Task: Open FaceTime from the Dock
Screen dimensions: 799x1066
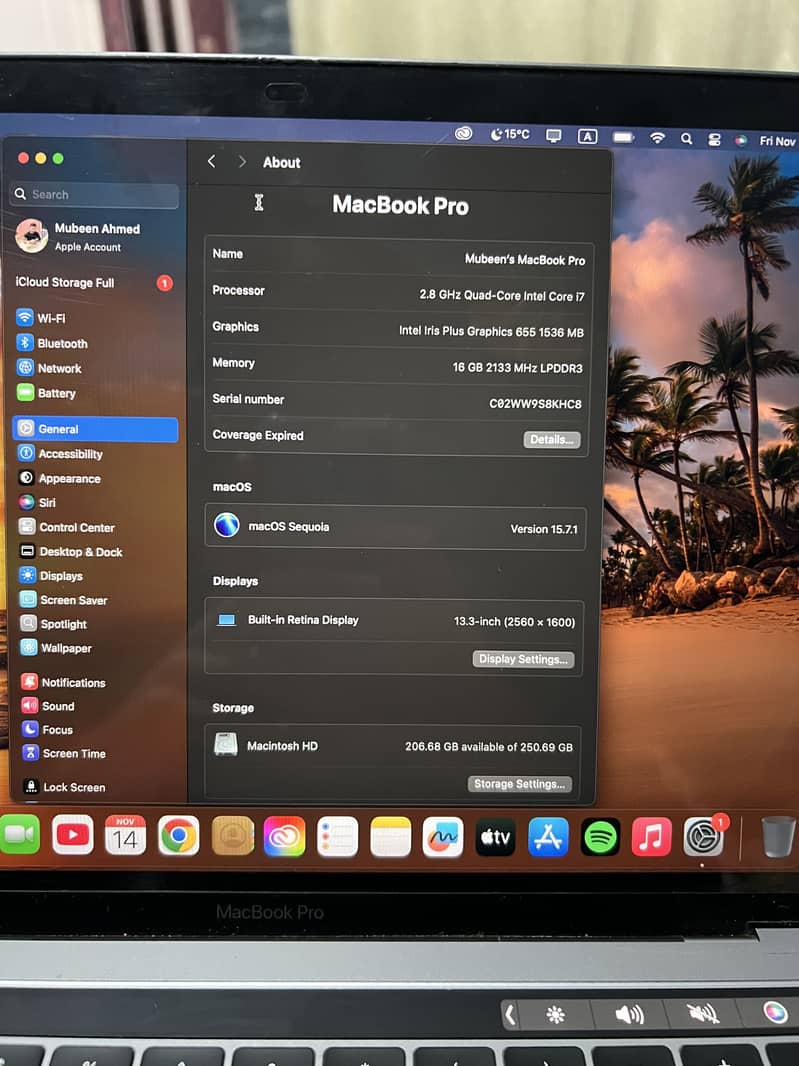Action: tap(20, 834)
